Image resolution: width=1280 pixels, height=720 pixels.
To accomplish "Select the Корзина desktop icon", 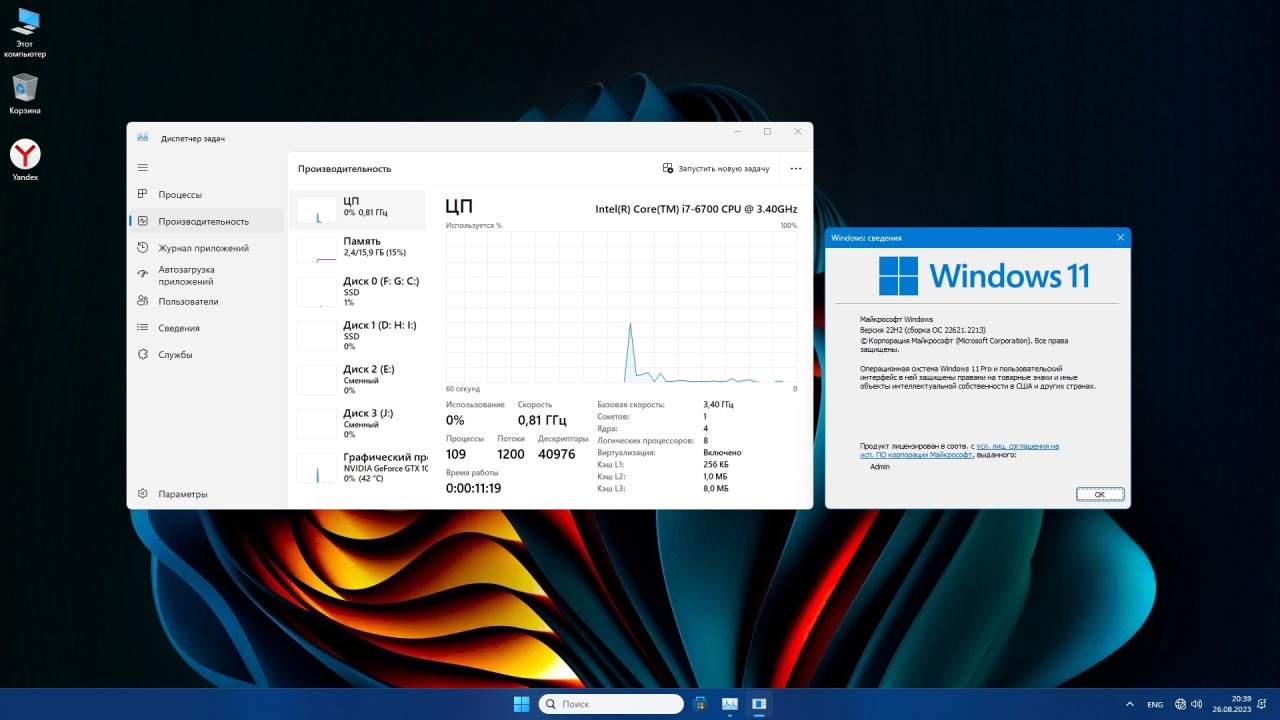I will pyautogui.click(x=25, y=94).
